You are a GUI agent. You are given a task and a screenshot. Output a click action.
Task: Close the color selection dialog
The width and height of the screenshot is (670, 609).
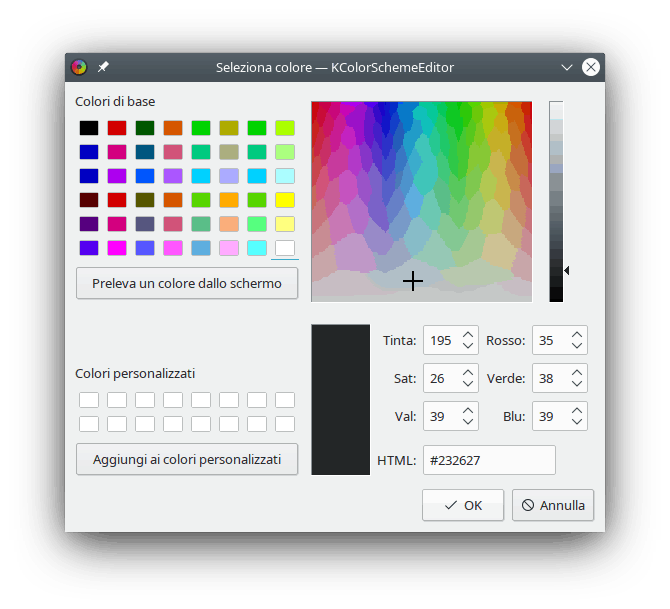click(591, 67)
